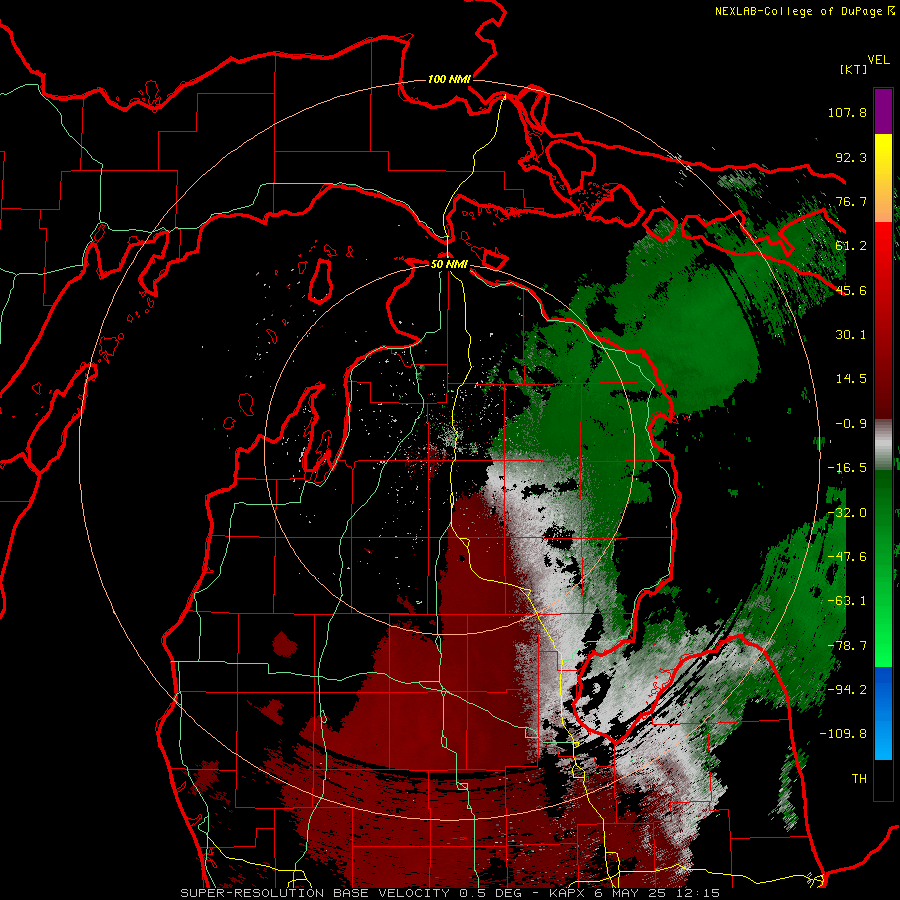Click the NEXLAB-College of DuPage label
This screenshot has height=900, width=900.
pos(798,11)
